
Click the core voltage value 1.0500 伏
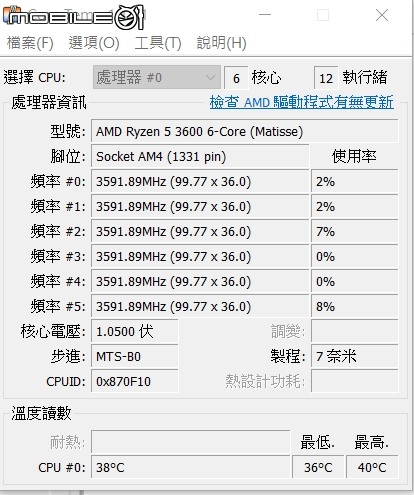click(135, 331)
